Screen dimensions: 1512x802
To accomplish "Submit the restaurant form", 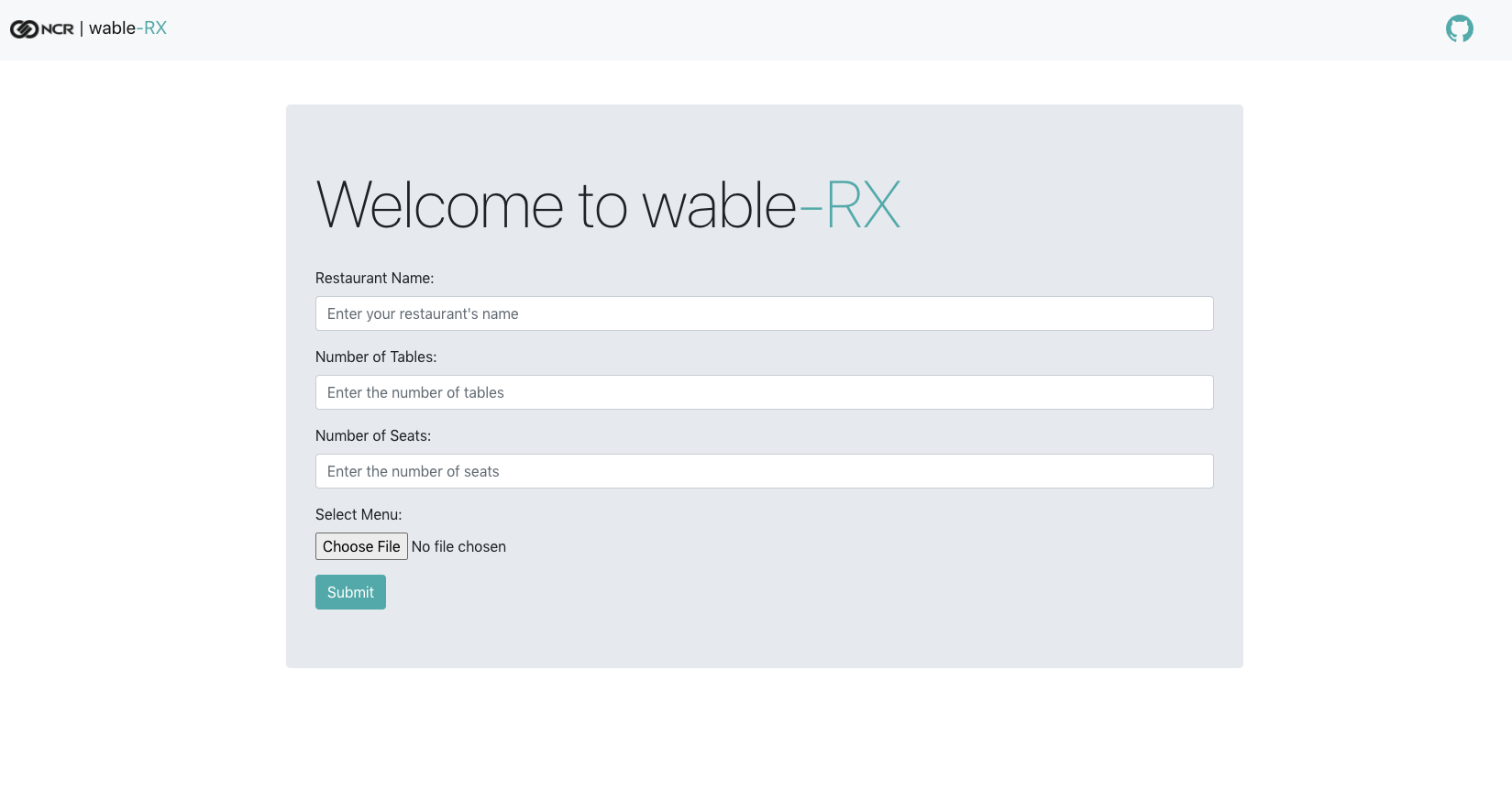I will (350, 592).
